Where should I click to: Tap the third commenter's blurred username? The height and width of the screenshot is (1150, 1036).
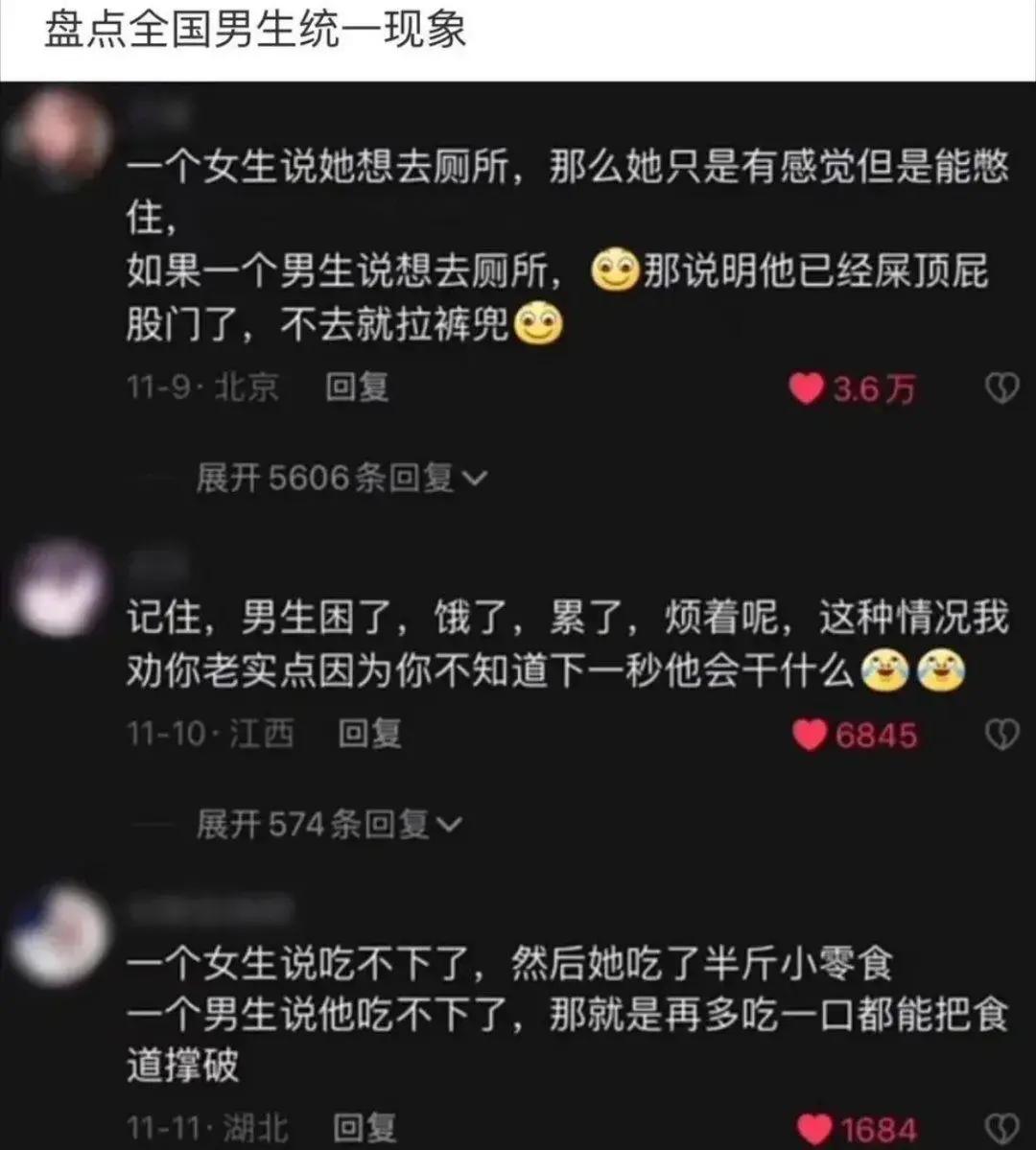(x=209, y=910)
